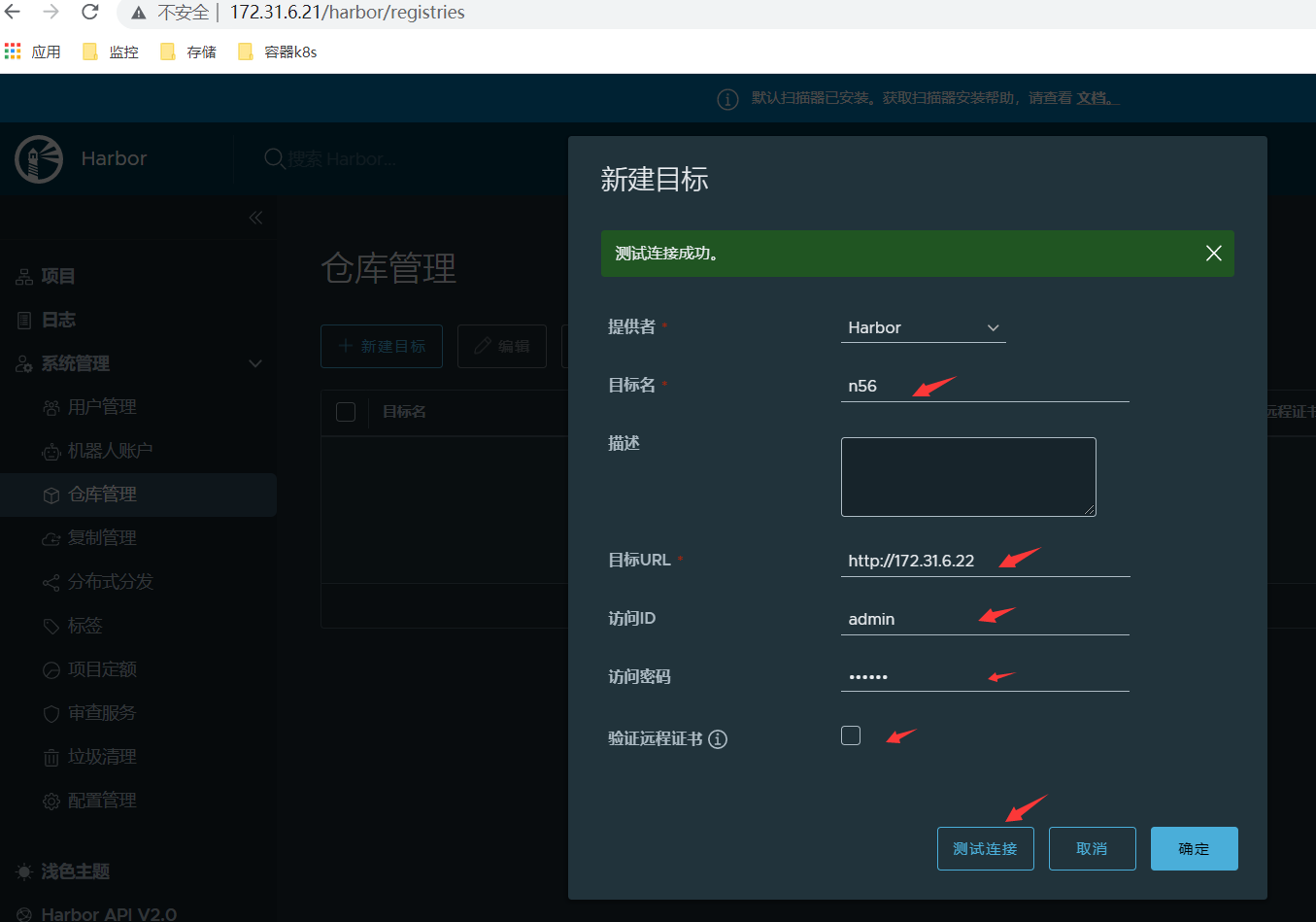Click the browser address bar URL
Viewport: 1316px width, 922px height.
pyautogui.click(x=347, y=13)
